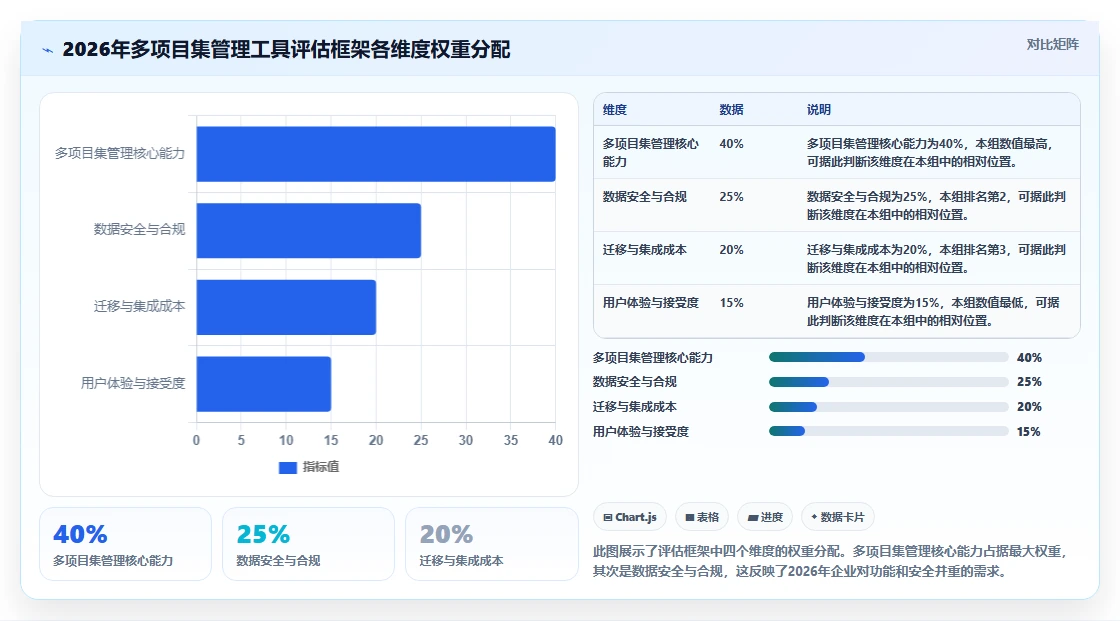Click the 多项目集管理核心能力 y-axis label
The image size is (1120, 621).
click(x=120, y=153)
